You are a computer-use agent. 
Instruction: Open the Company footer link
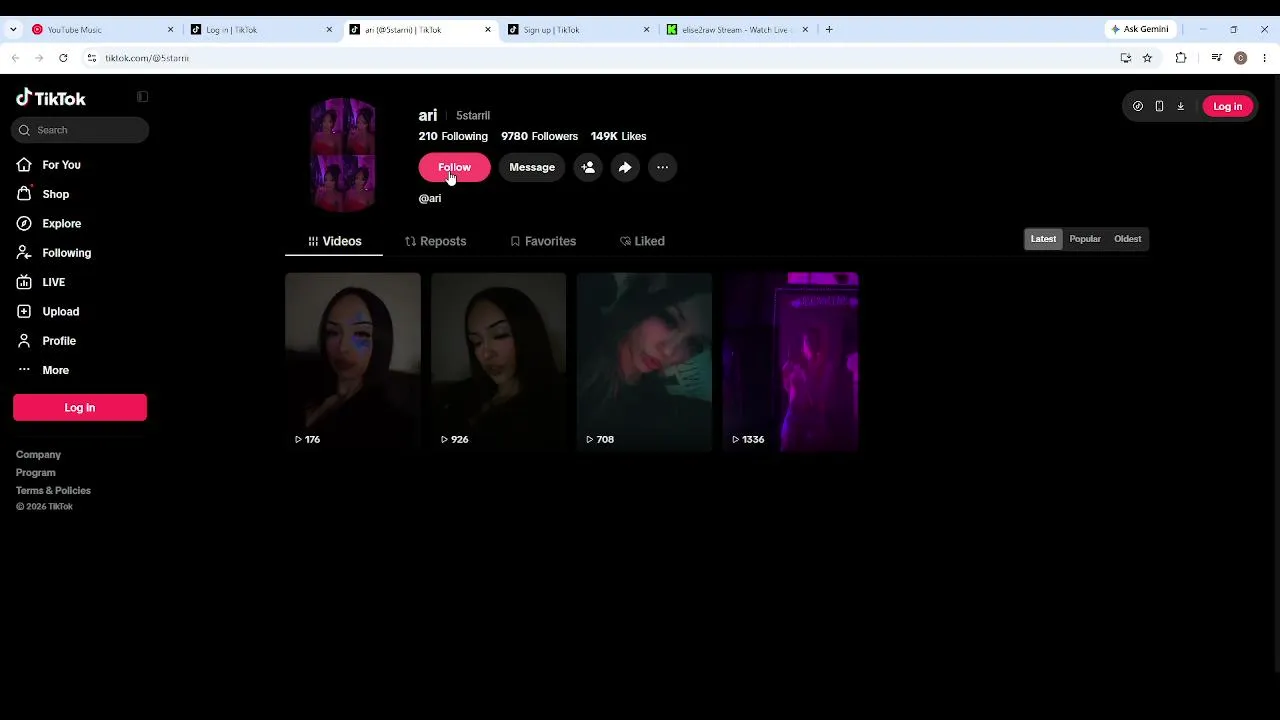coord(38,455)
